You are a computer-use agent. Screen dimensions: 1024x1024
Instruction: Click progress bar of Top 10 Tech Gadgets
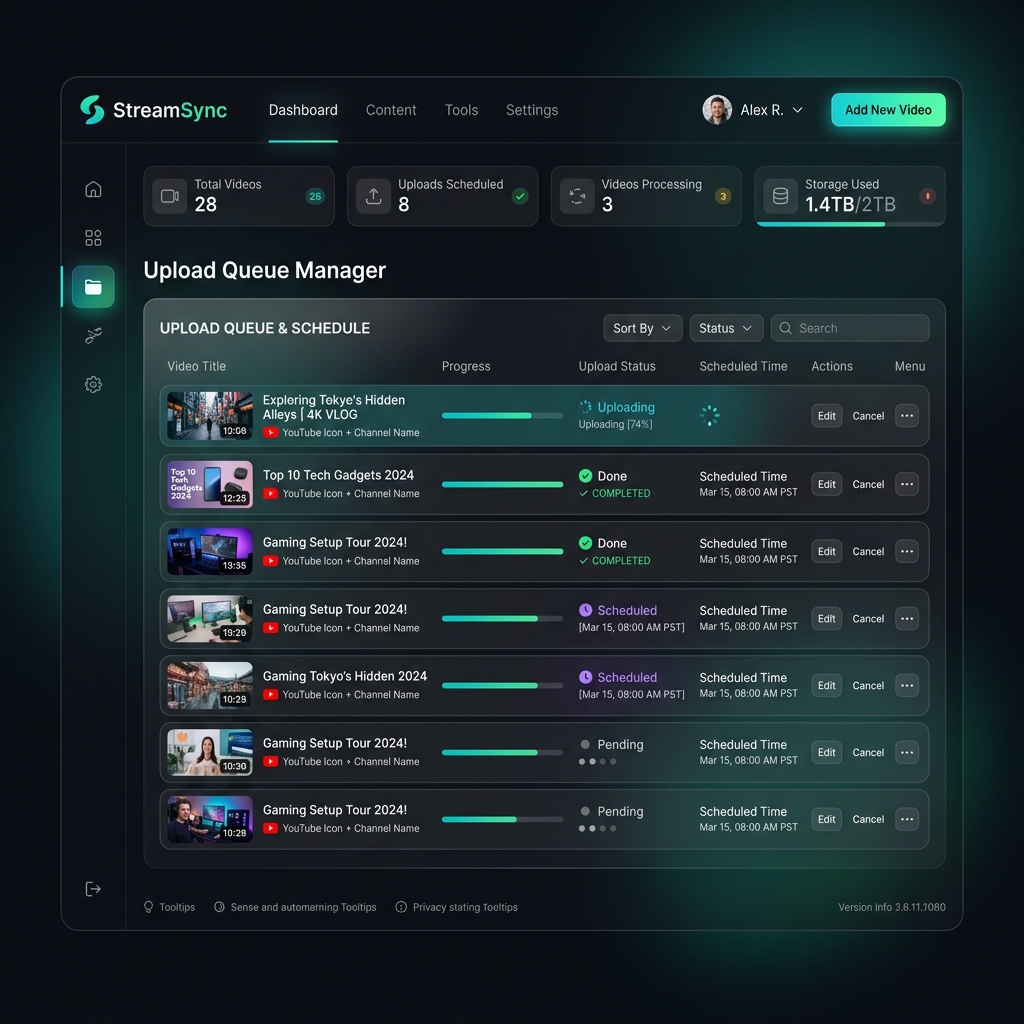(502, 484)
